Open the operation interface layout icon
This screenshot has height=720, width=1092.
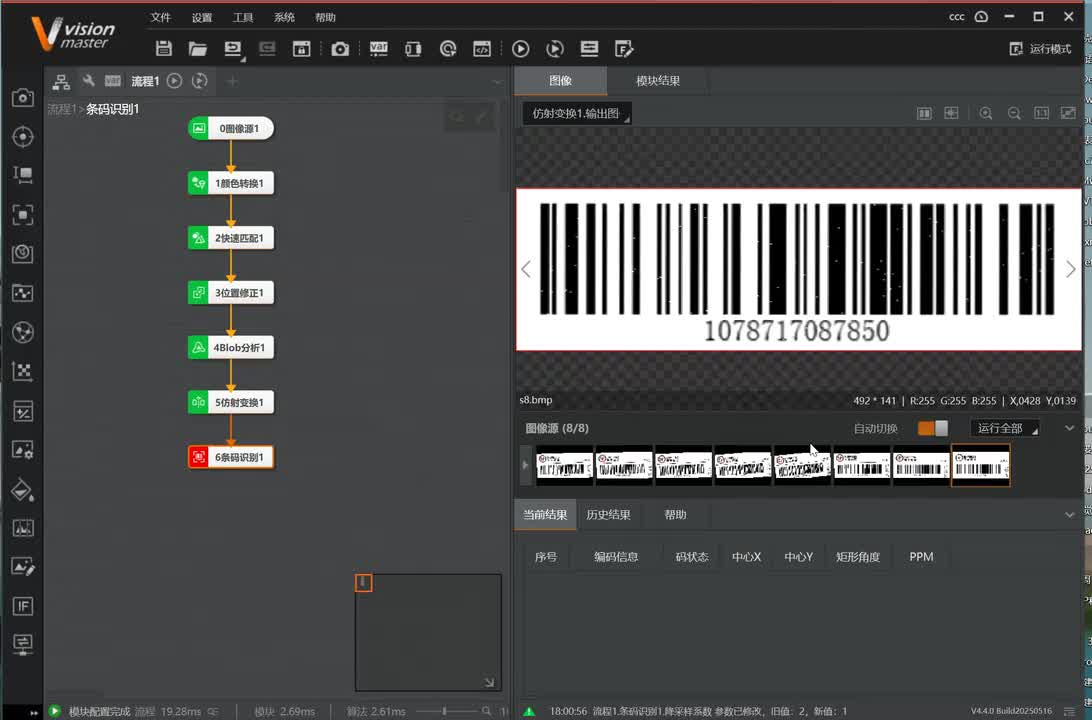click(589, 48)
